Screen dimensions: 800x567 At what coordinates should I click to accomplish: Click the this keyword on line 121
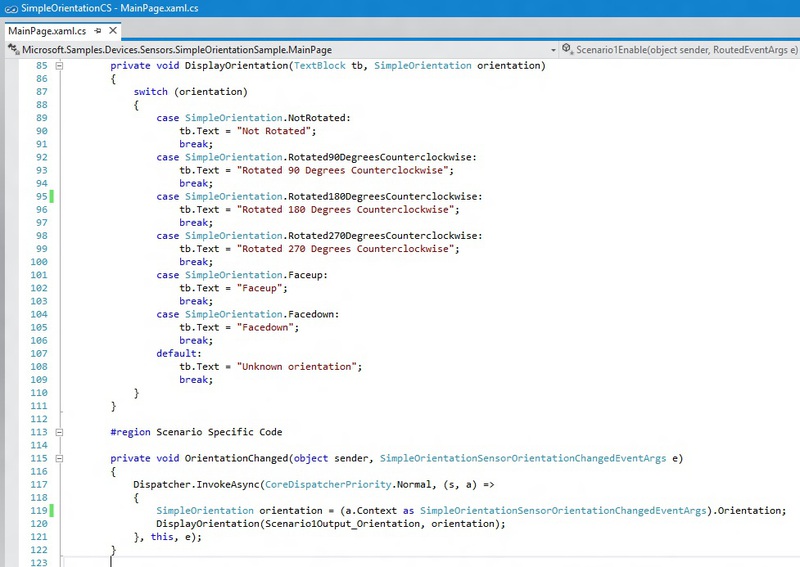pyautogui.click(x=162, y=536)
